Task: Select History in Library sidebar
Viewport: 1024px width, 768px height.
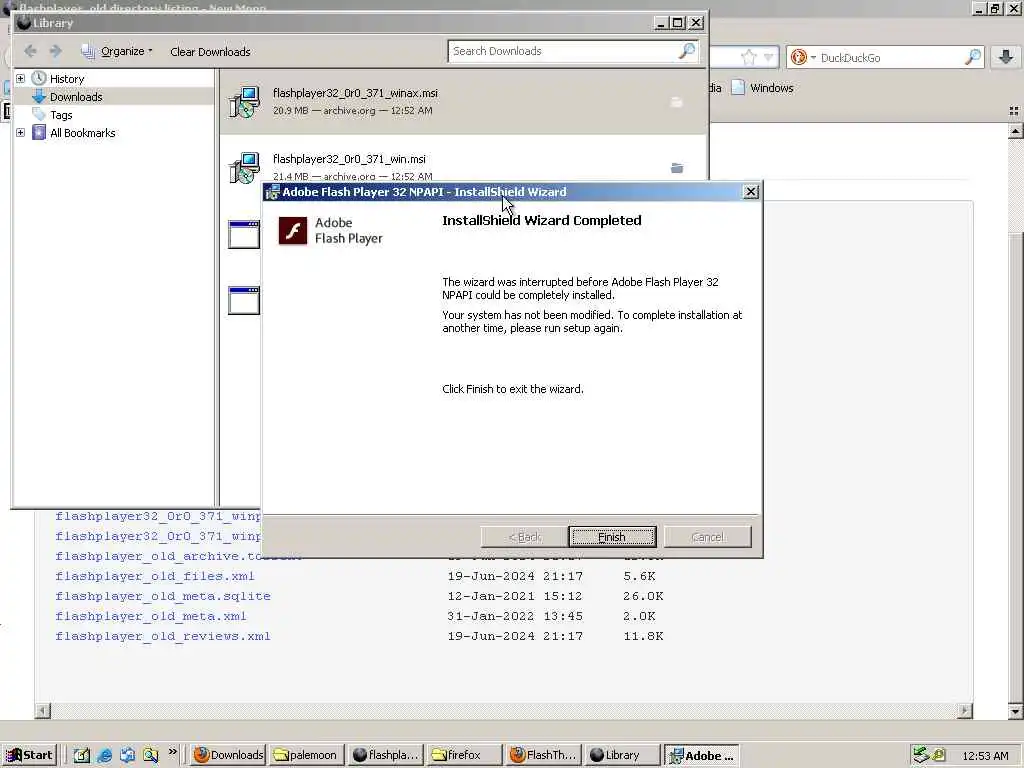Action: tap(67, 78)
